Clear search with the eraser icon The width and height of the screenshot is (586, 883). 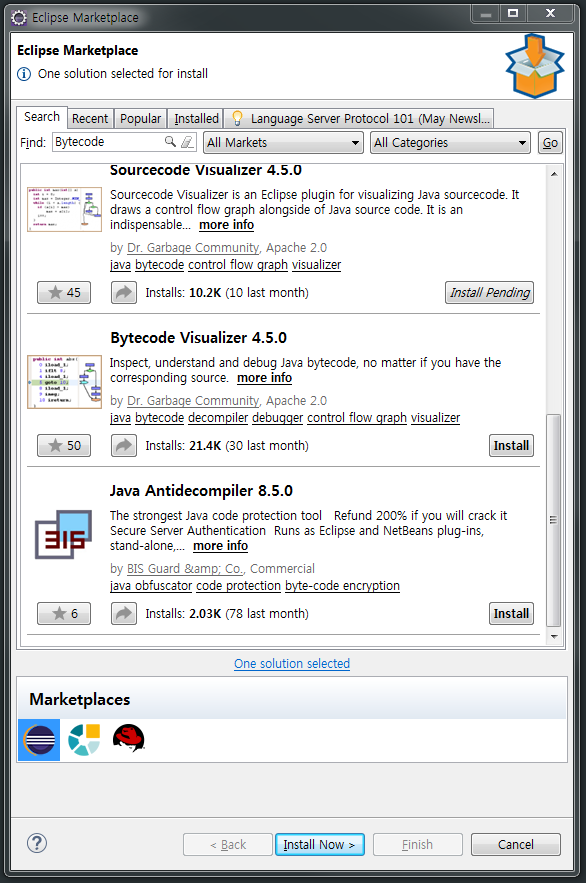[187, 141]
